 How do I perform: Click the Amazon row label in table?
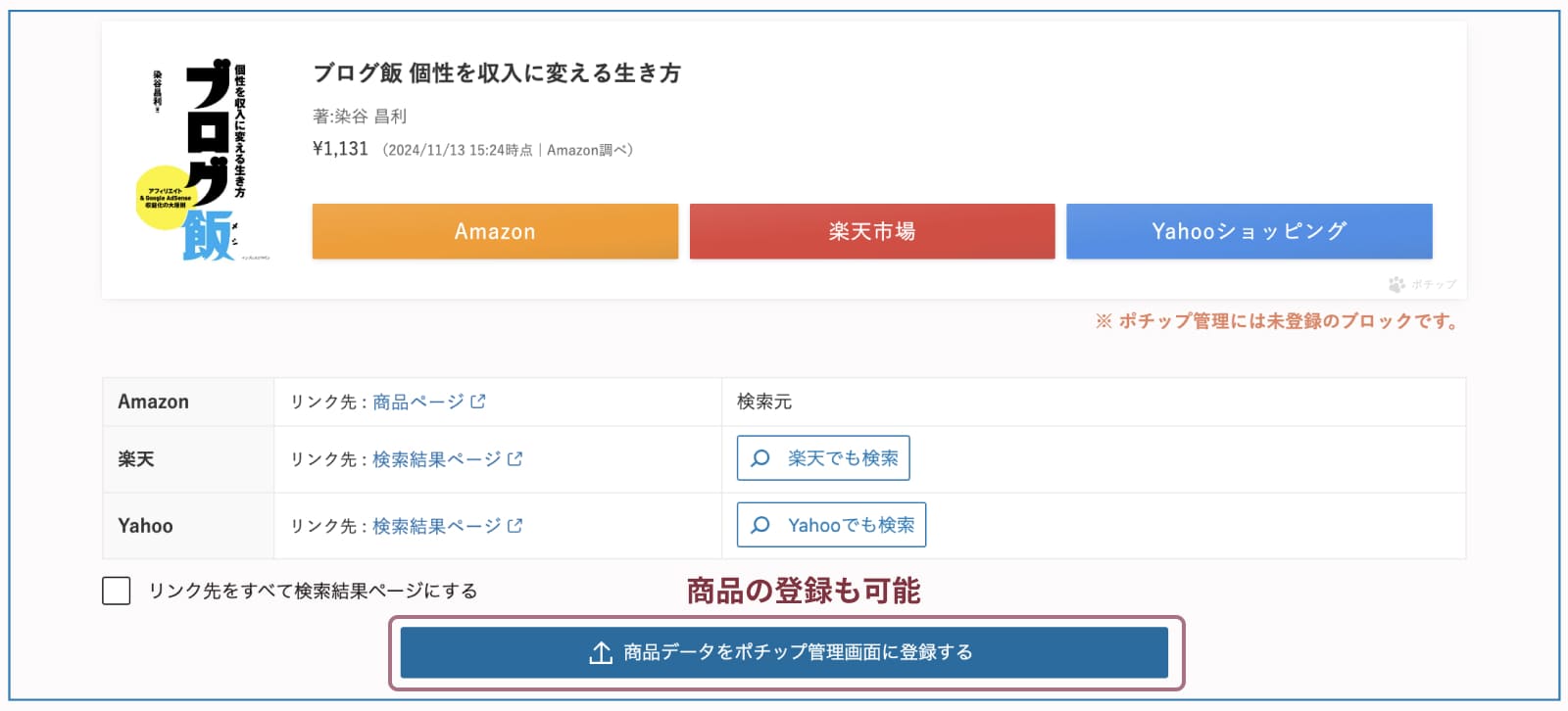[x=154, y=402]
